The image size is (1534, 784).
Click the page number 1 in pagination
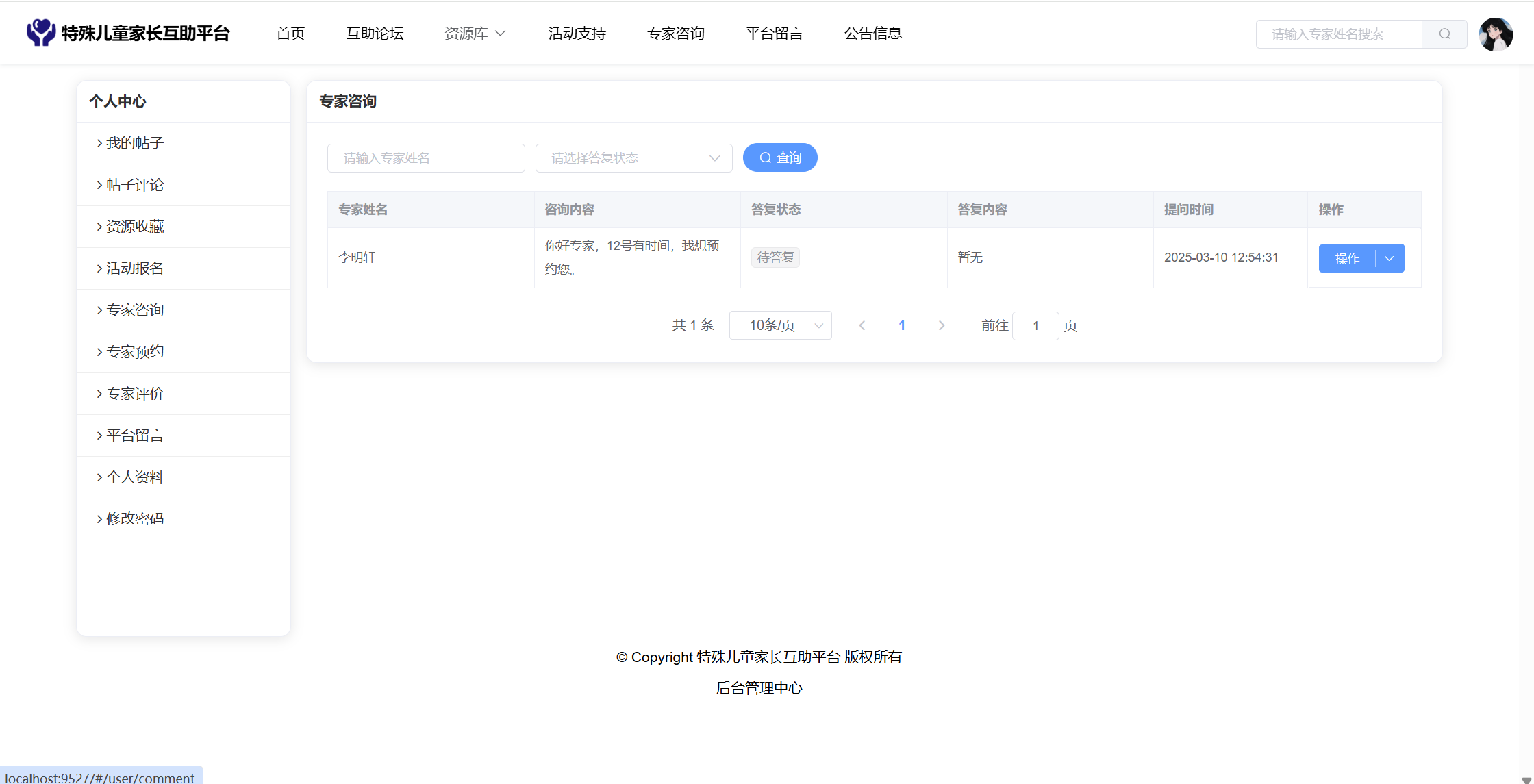(x=902, y=326)
